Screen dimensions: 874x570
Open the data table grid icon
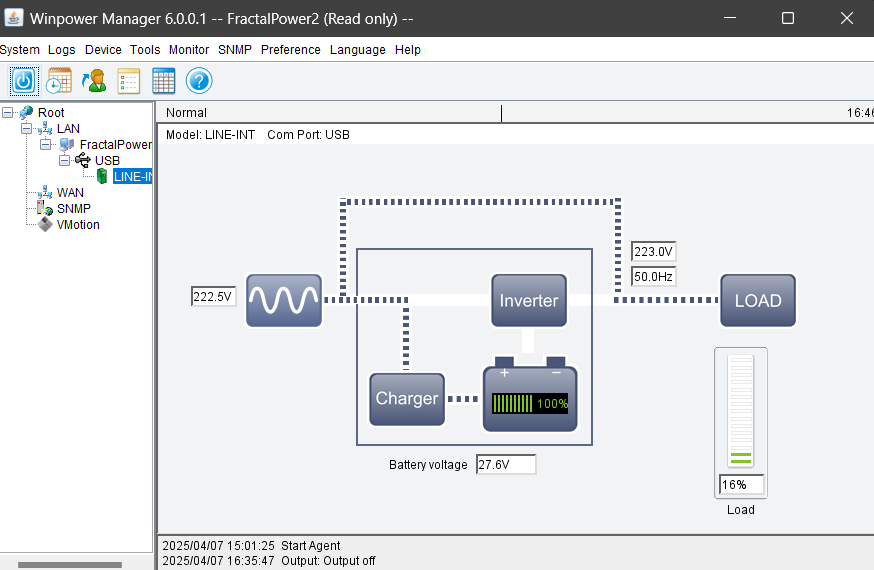tap(164, 81)
